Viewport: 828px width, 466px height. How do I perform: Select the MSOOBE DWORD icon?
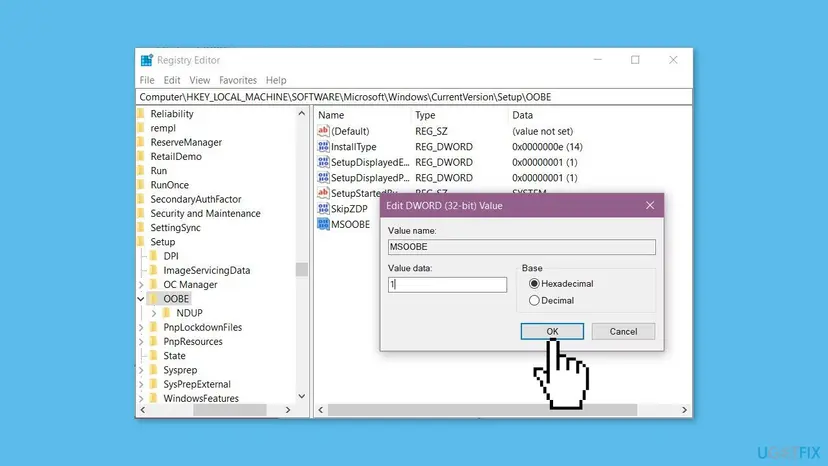[x=323, y=224]
